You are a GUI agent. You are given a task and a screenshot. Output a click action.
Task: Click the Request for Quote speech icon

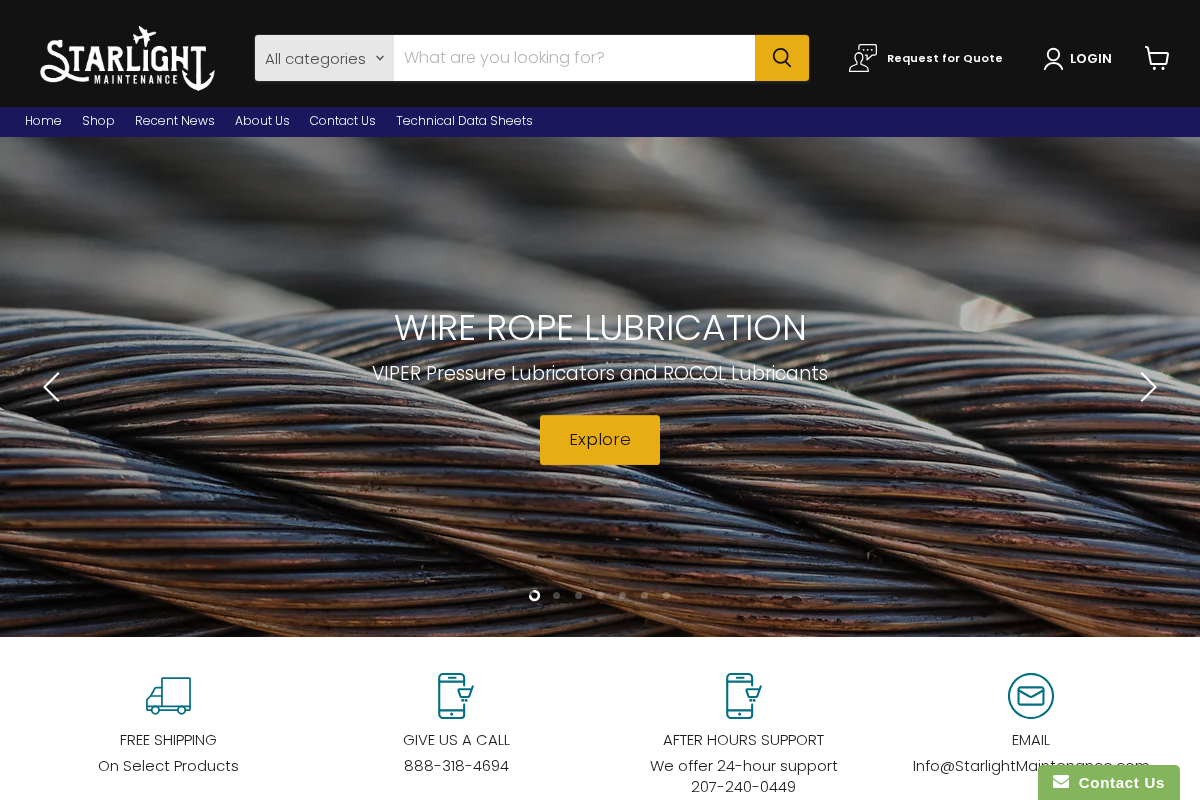(862, 57)
